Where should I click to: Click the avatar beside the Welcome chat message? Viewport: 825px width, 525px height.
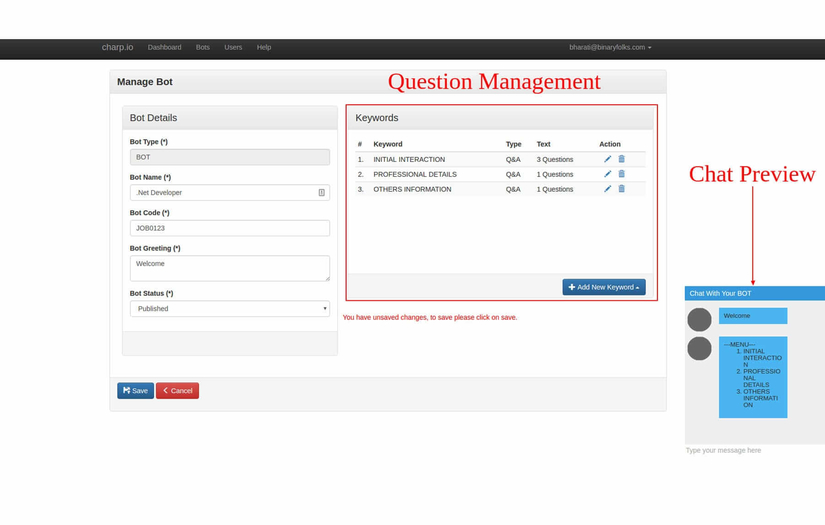pyautogui.click(x=699, y=319)
